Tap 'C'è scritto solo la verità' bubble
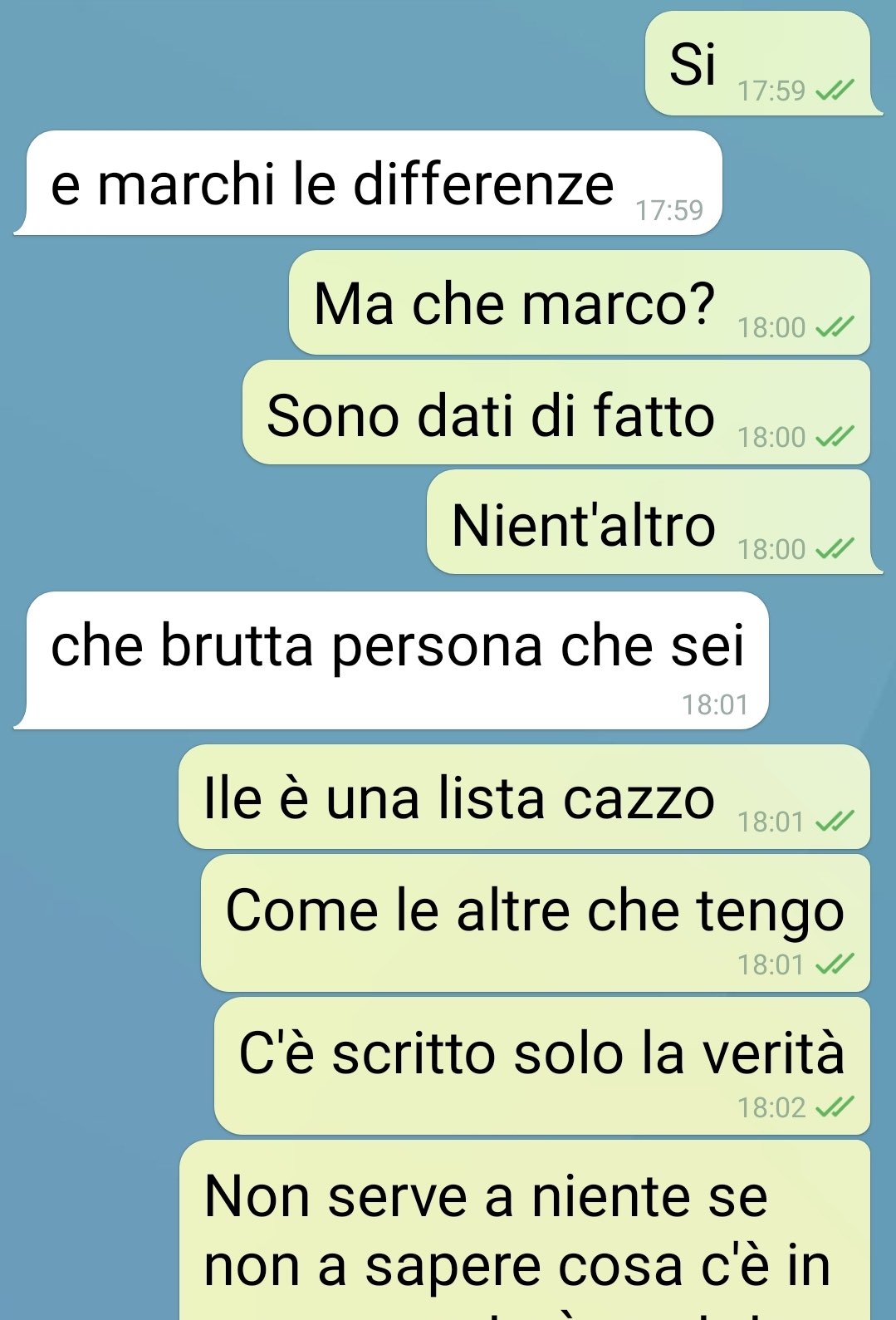The image size is (896, 1320). [542, 1066]
